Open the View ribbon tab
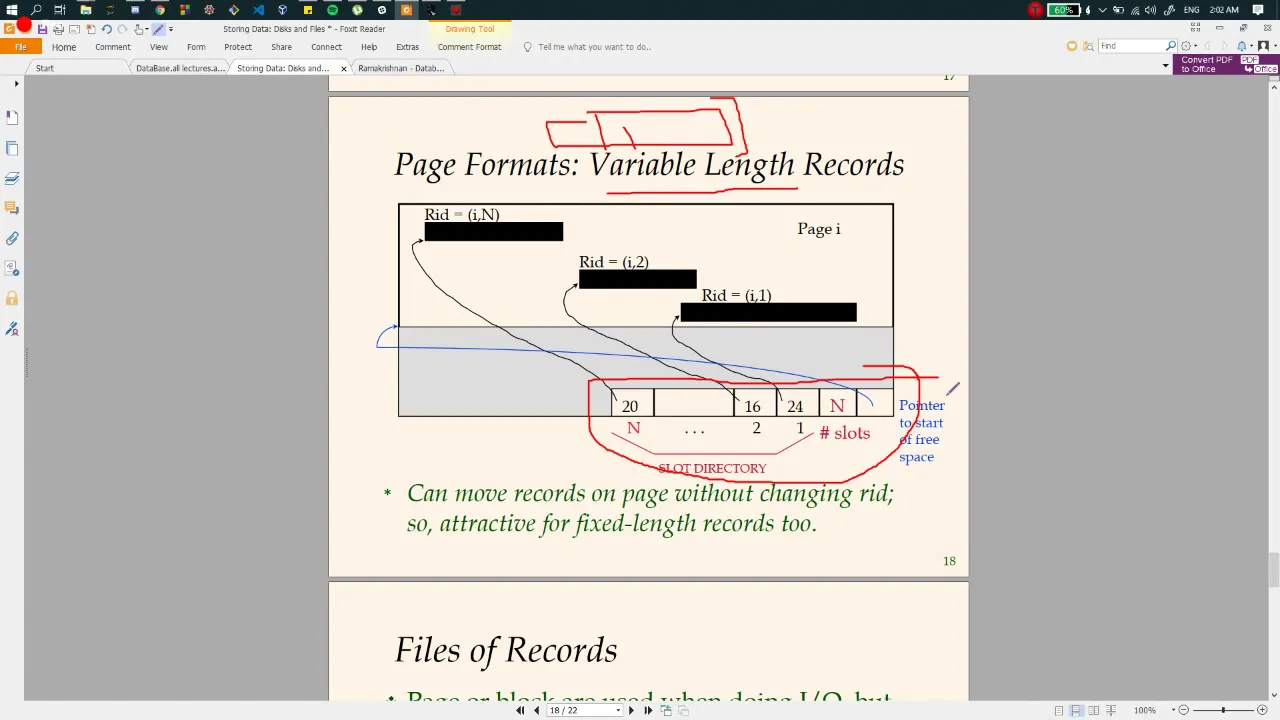Screen dimensions: 1280x720 (159, 47)
